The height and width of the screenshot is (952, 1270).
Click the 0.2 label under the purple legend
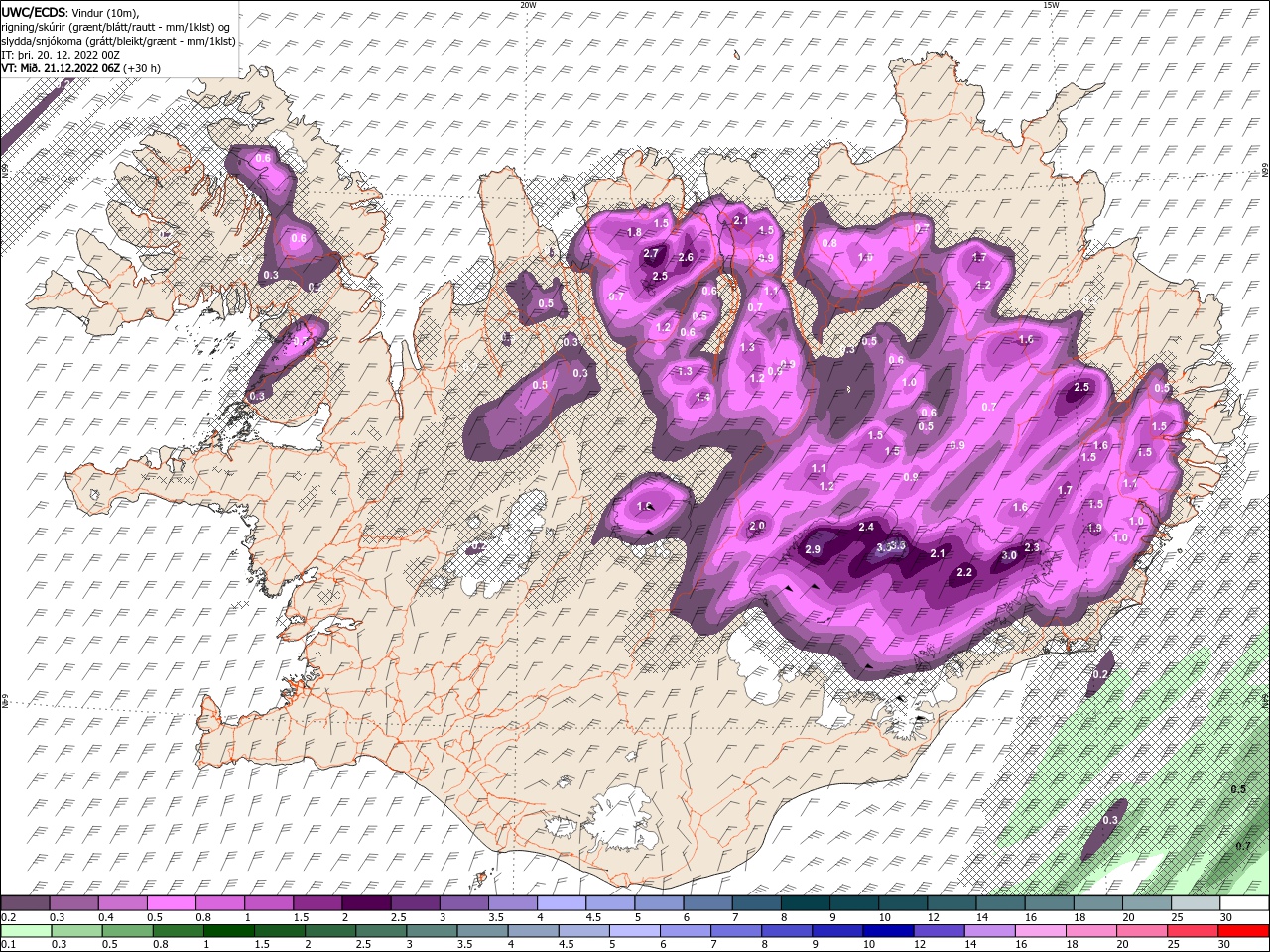[x=9, y=917]
